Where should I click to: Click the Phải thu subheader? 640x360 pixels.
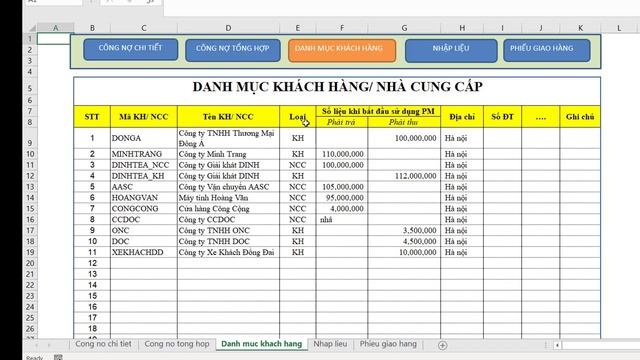click(404, 122)
